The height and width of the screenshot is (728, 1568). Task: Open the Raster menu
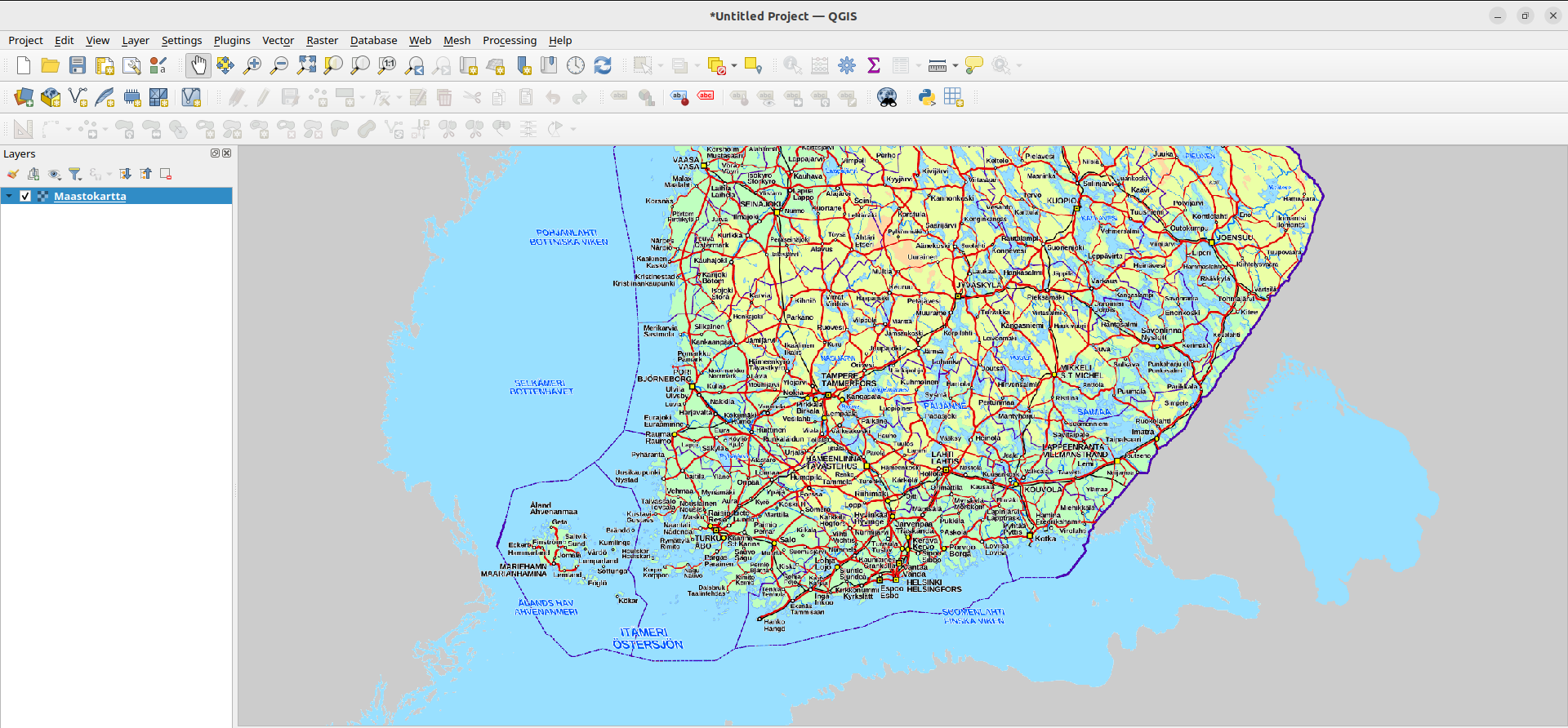coord(322,40)
